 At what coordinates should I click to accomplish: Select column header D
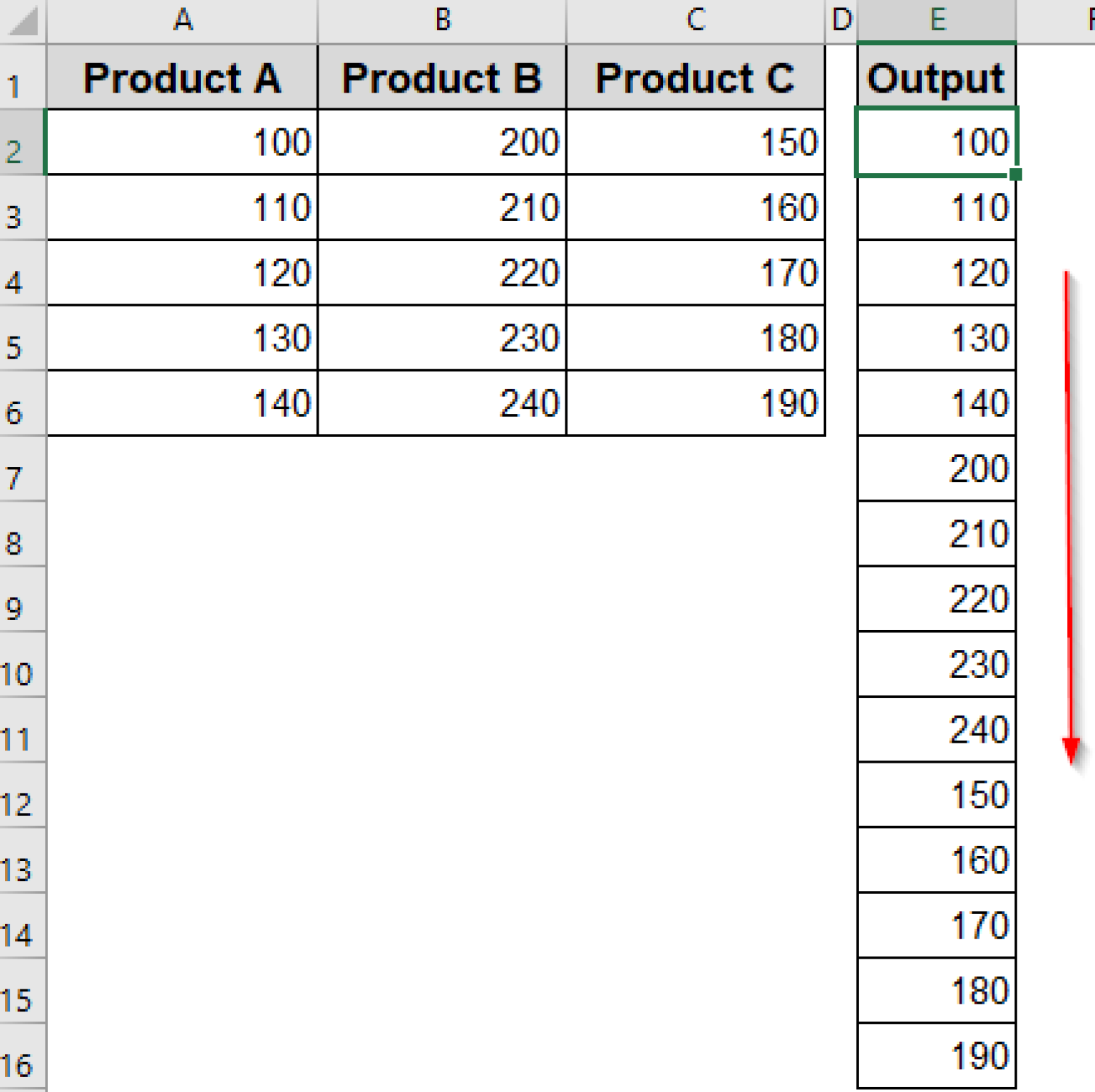click(x=841, y=19)
